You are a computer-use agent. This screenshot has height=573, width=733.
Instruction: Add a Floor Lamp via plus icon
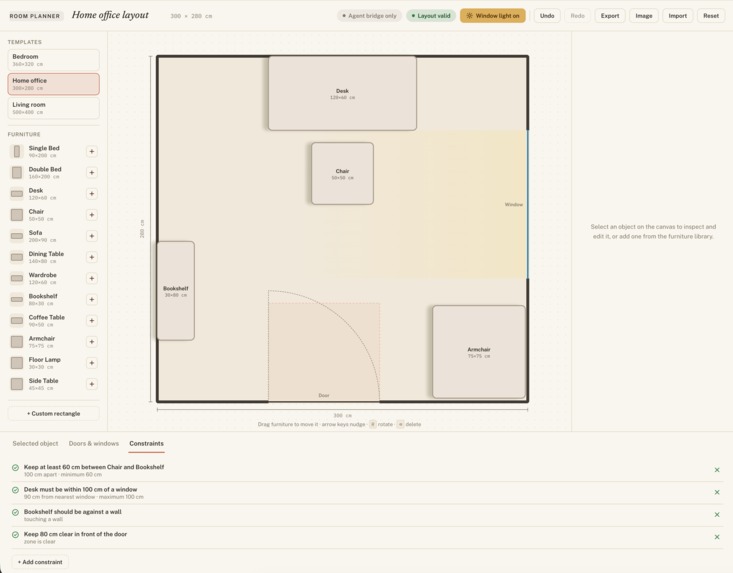pyautogui.click(x=92, y=363)
